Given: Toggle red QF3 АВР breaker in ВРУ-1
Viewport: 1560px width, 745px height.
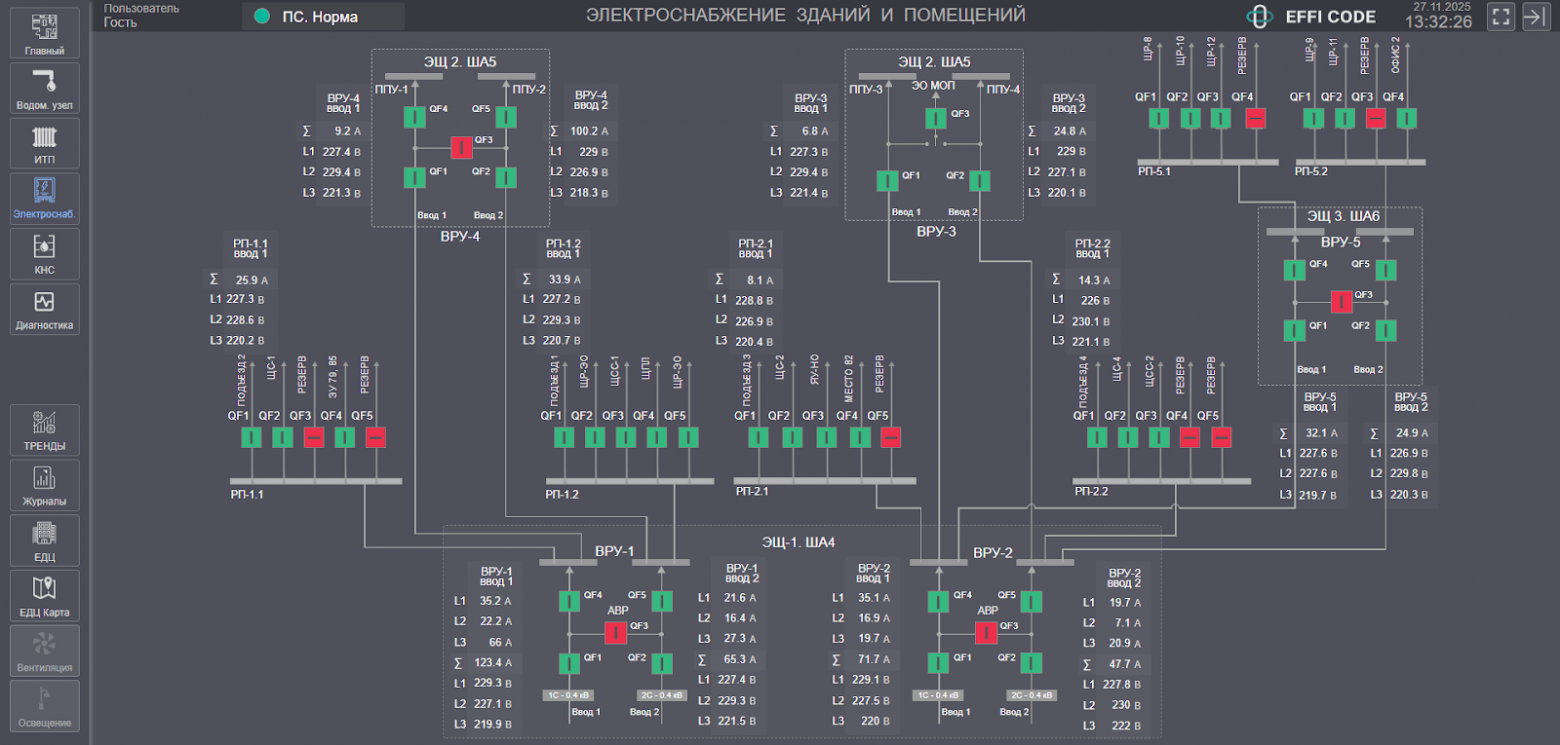Looking at the screenshot, I should [615, 633].
